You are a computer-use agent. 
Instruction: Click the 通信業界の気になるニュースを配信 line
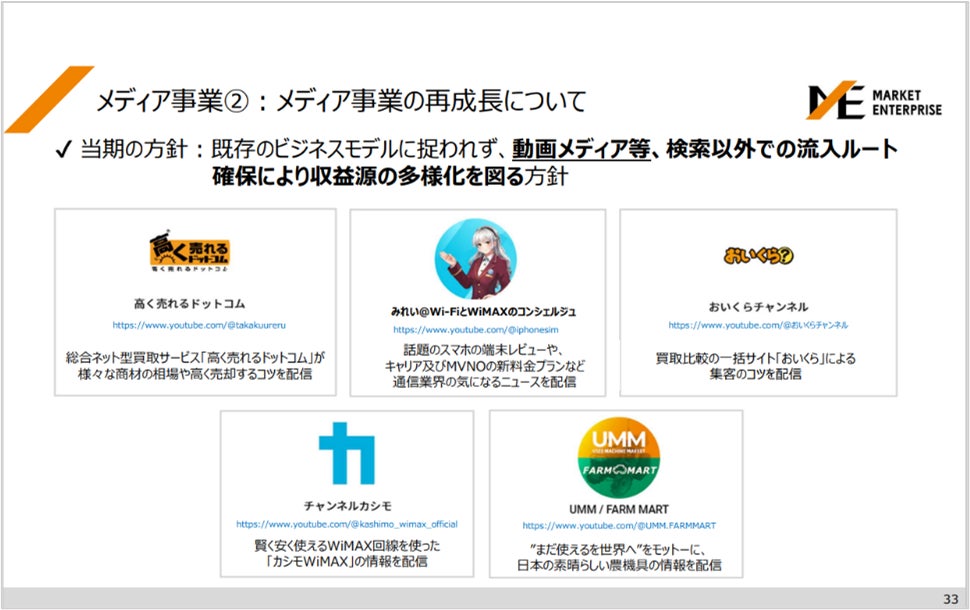point(484,382)
